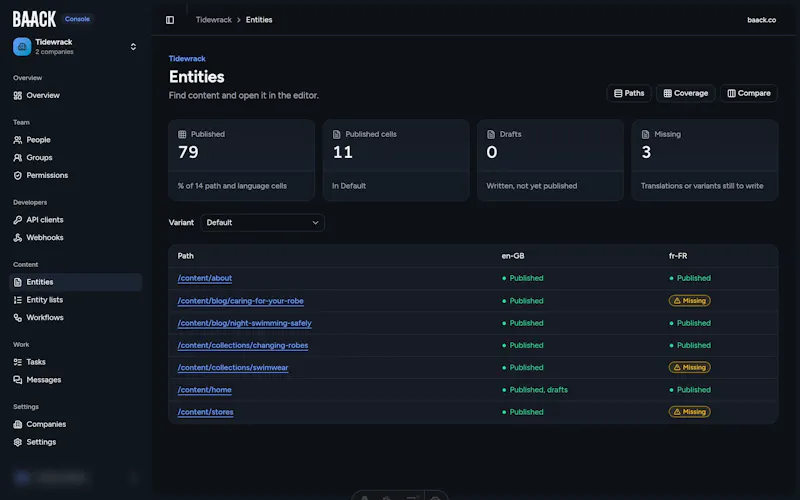
Task: Click the Missing card document icon
Action: (x=645, y=134)
